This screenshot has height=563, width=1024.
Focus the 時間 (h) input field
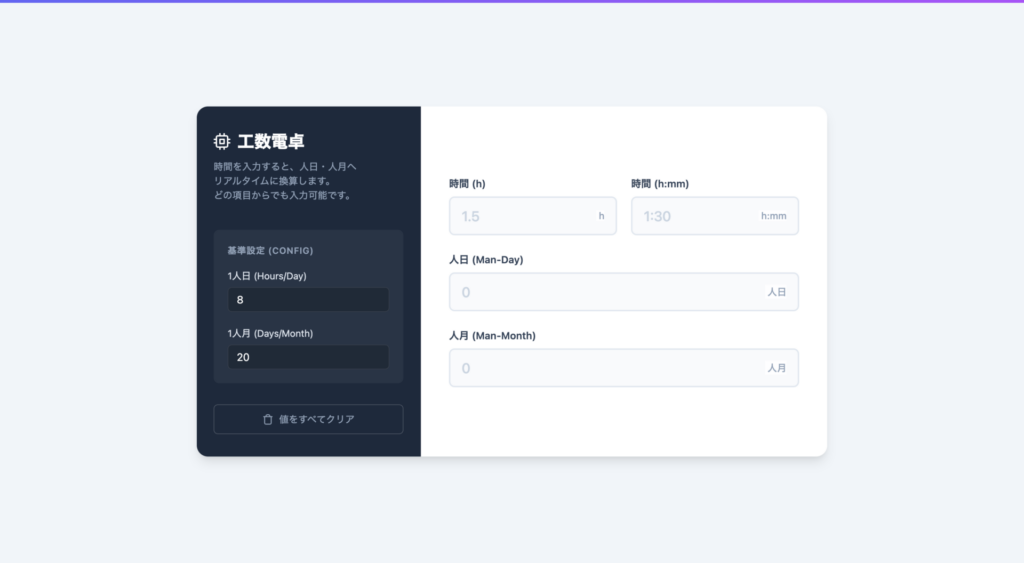523,216
